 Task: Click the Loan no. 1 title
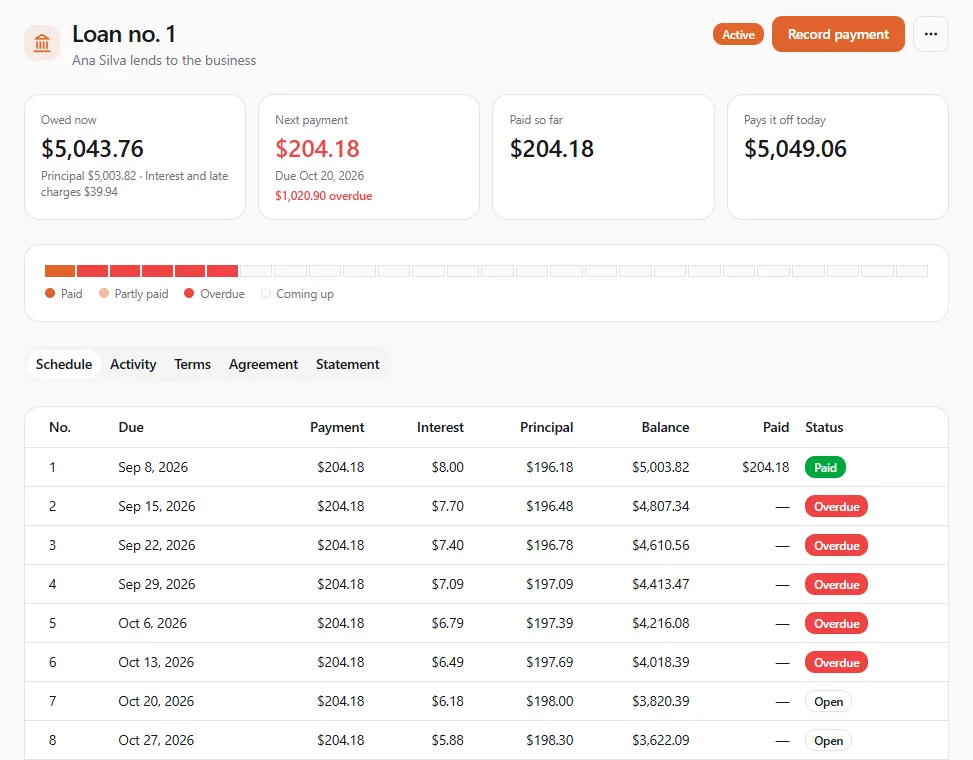[124, 34]
